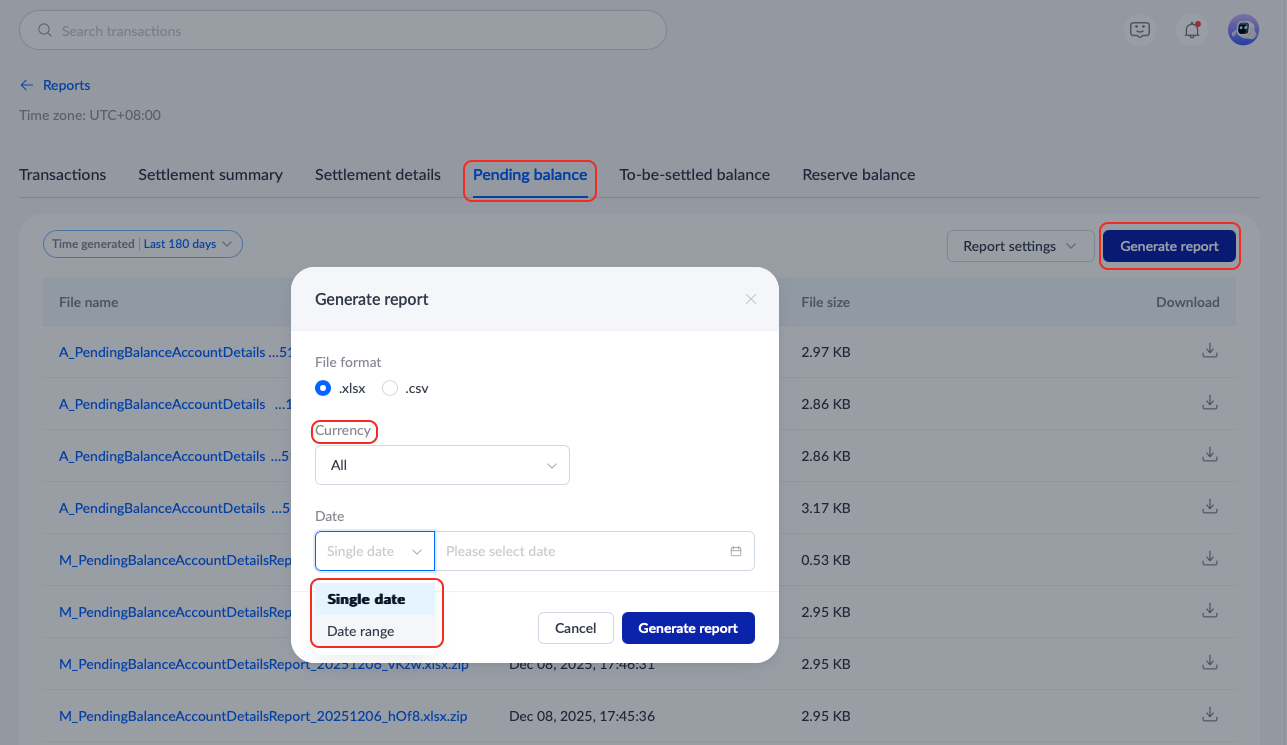The image size is (1287, 745).
Task: Close the Generate report dialog with X
Action: tap(751, 299)
